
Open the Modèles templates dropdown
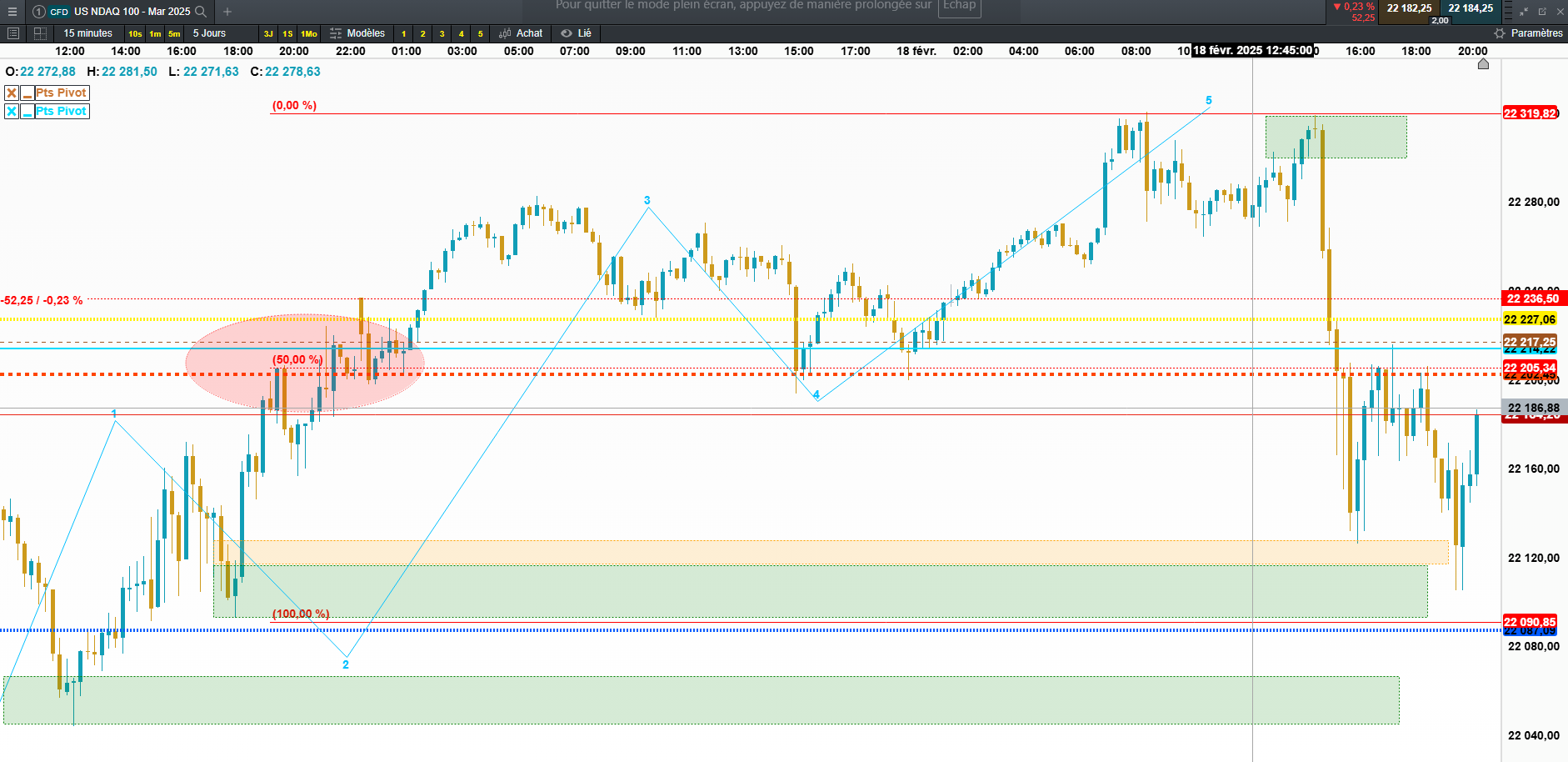[357, 33]
